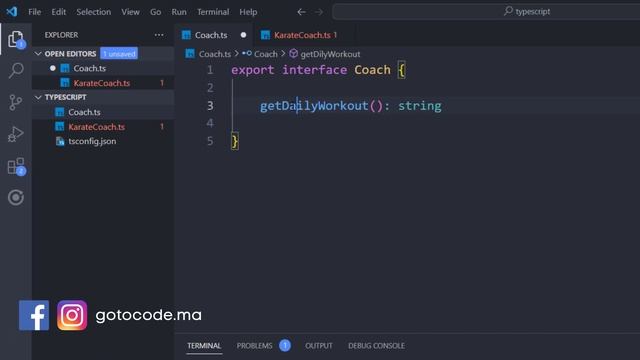The width and height of the screenshot is (640, 360).
Task: Open the Selection menu
Action: click(93, 12)
